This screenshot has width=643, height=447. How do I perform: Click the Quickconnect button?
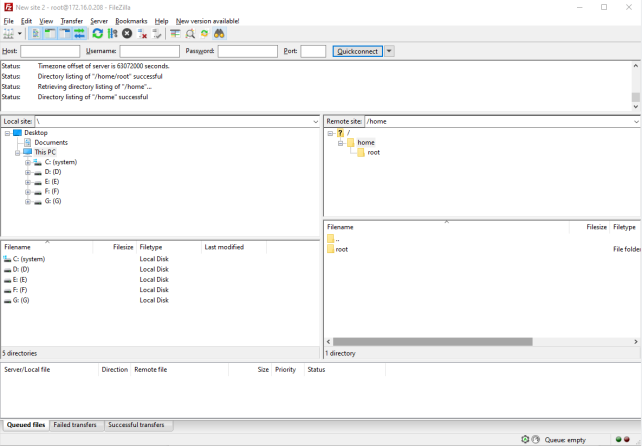357,51
